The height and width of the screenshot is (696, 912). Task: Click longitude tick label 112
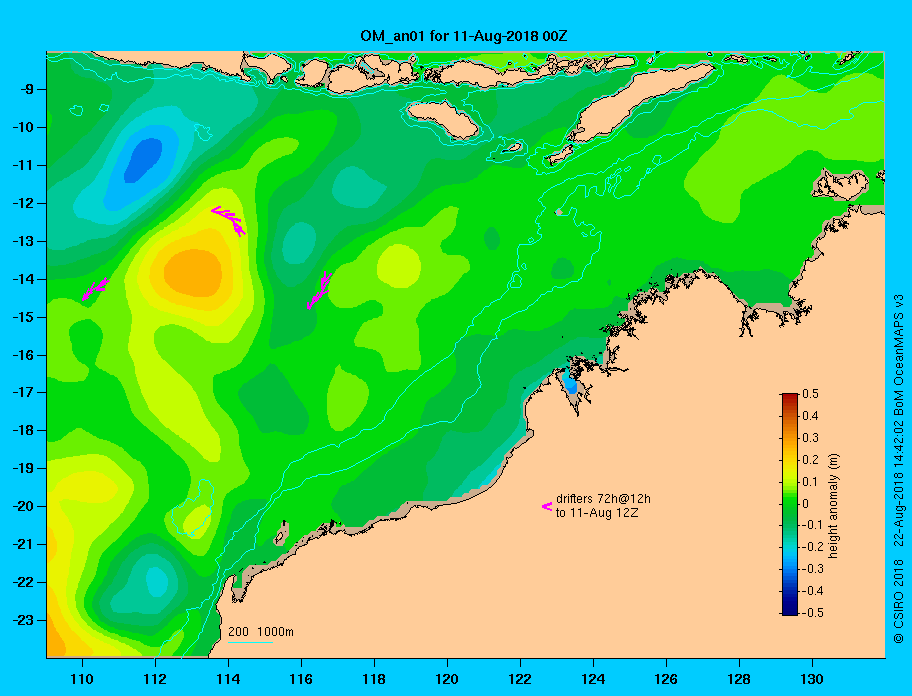(155, 679)
